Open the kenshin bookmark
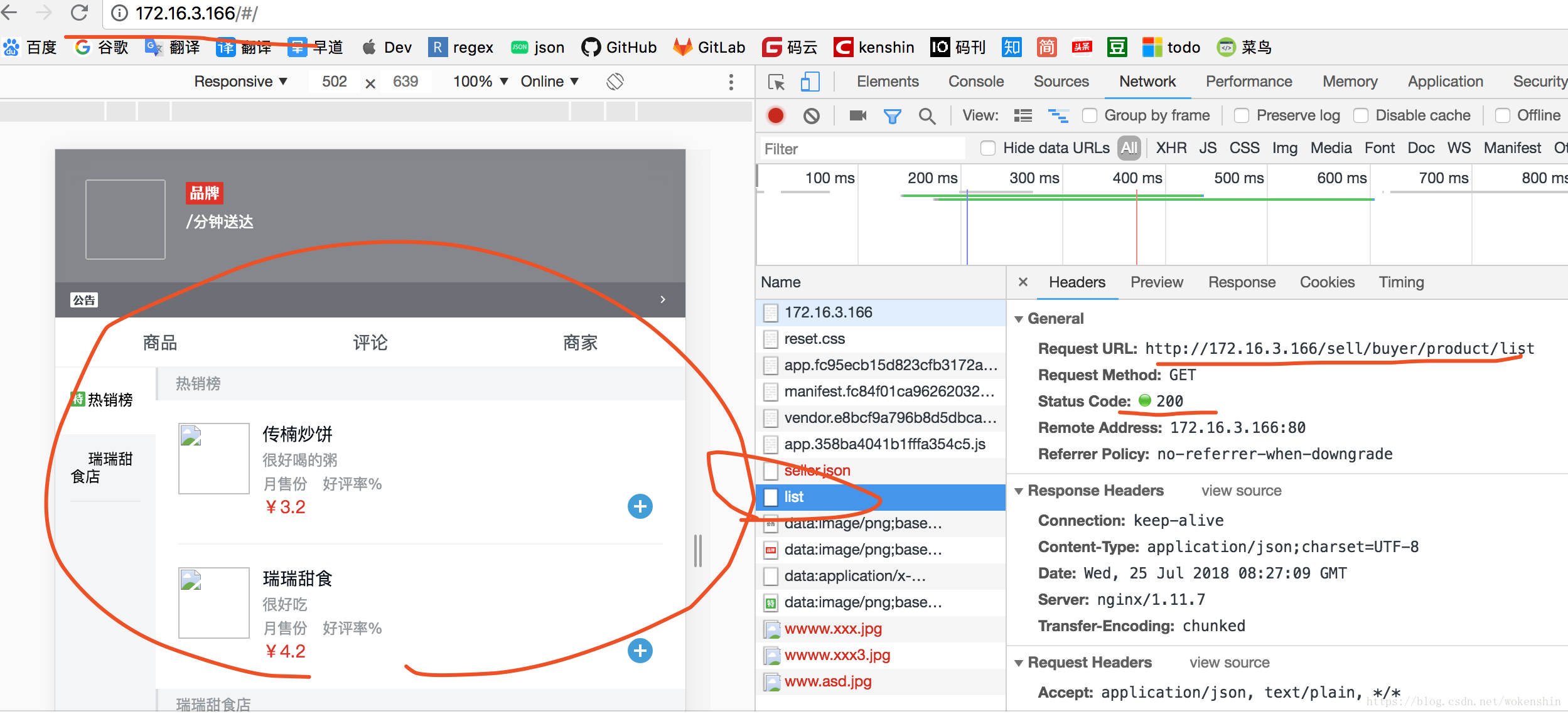The width and height of the screenshot is (1568, 714). 874,47
